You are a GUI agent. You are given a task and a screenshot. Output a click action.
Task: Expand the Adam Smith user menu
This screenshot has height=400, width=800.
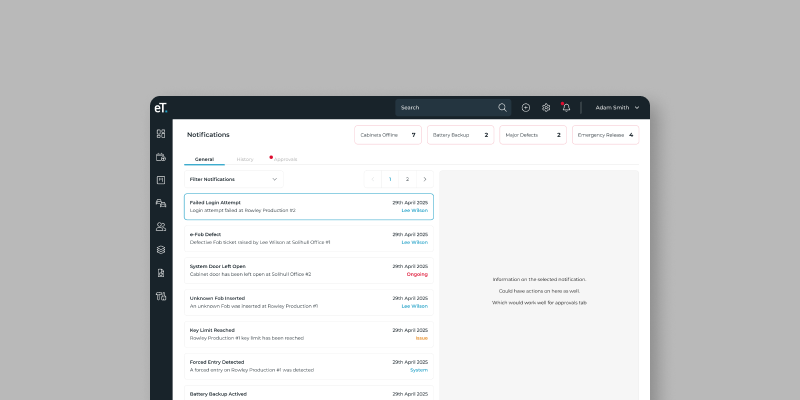[x=617, y=108]
